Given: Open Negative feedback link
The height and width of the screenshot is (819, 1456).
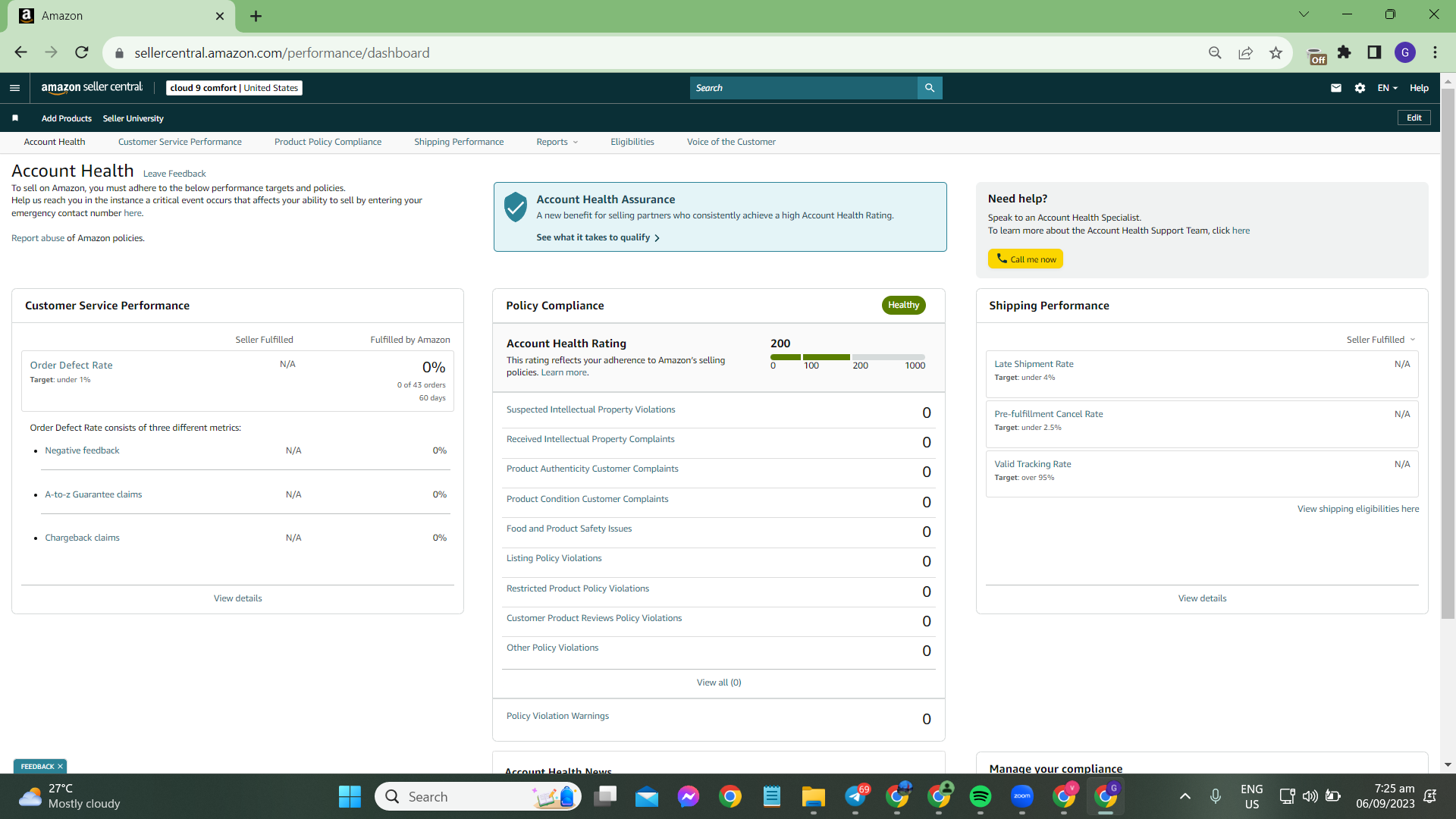Looking at the screenshot, I should tap(82, 450).
